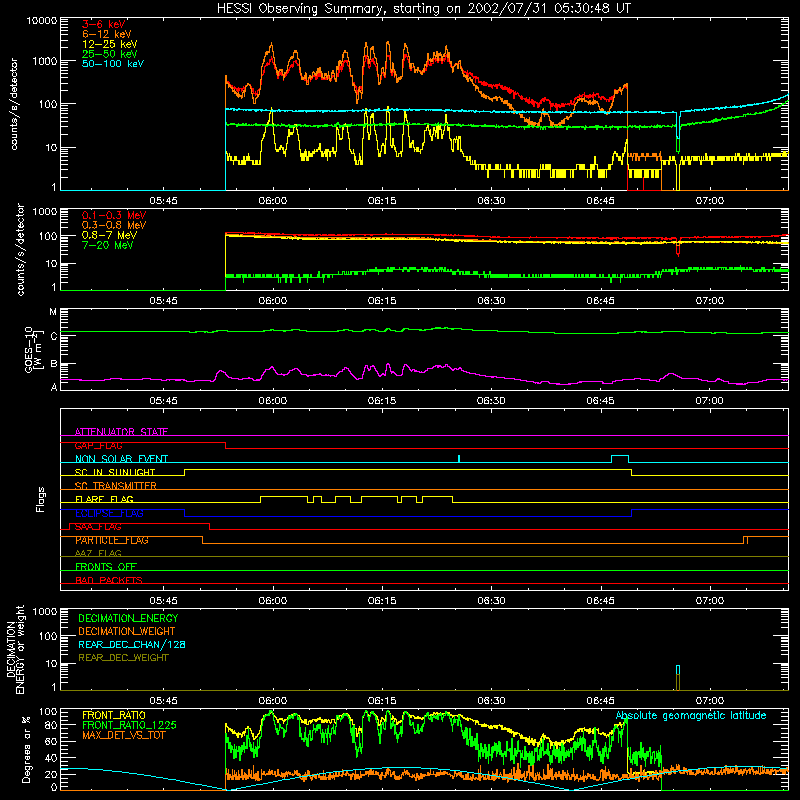Click the FRONT_RATIO legend label
800x800 pixels.
(114, 715)
